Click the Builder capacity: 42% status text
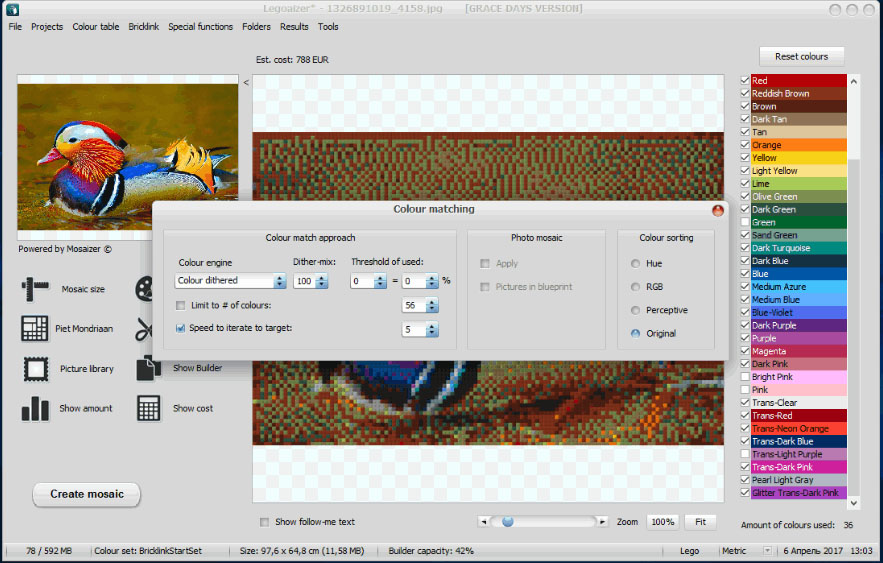This screenshot has height=563, width=883. coord(431,551)
